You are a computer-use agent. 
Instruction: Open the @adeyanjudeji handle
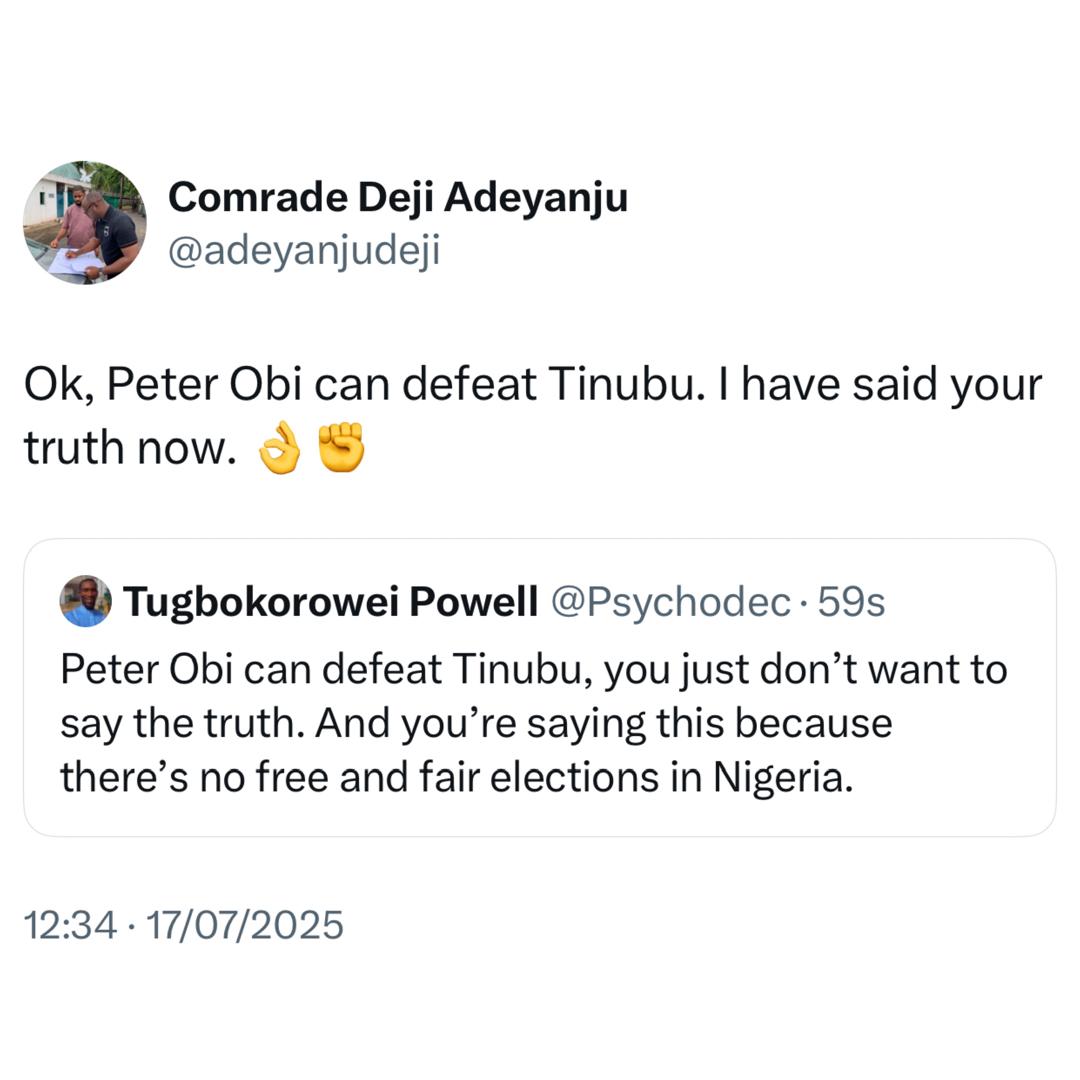pos(304,251)
